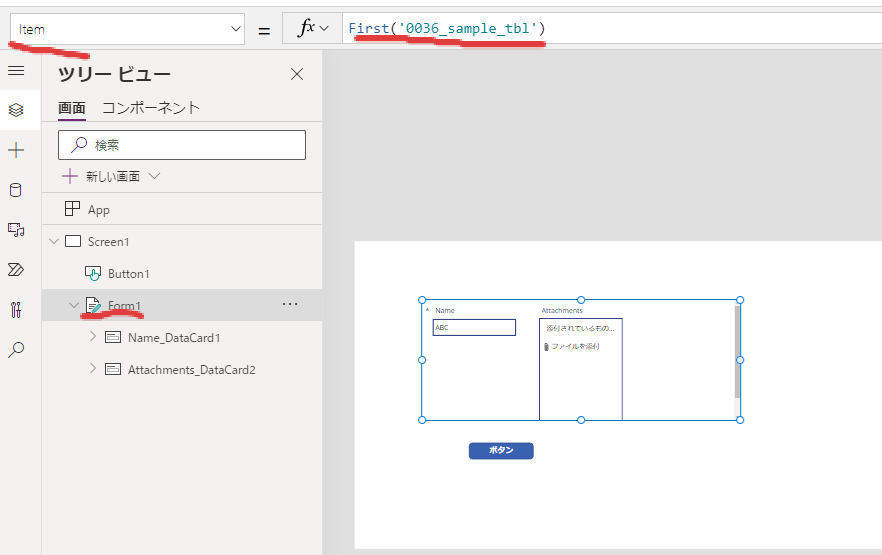
Task: Click the Insert plus icon in sidebar
Action: point(16,150)
